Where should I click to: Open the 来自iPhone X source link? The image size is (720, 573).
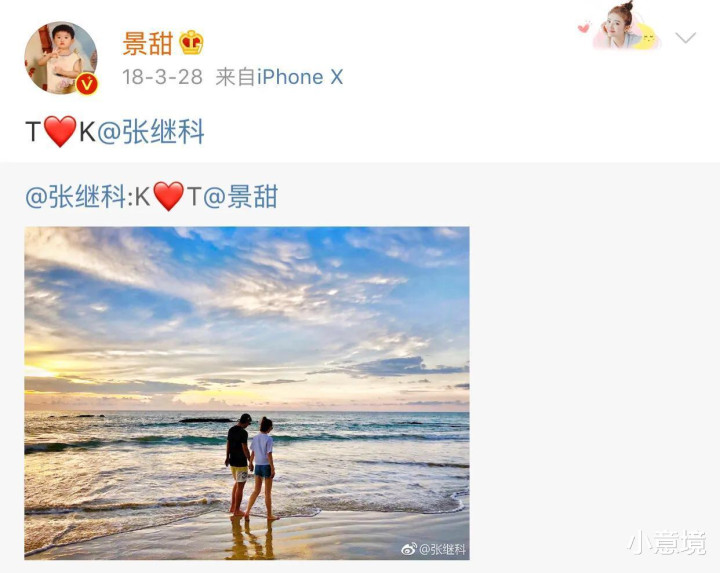(279, 77)
